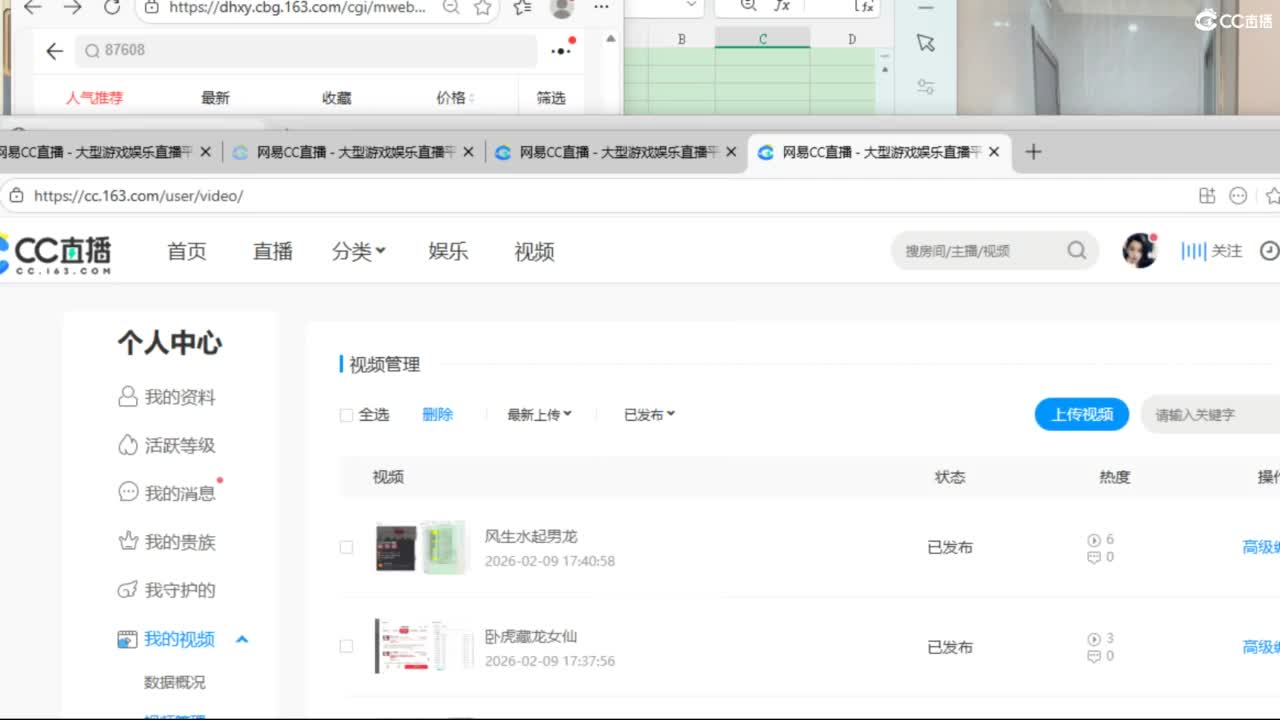
Task: Click the back arrow beside 87608 search
Action: point(55,51)
